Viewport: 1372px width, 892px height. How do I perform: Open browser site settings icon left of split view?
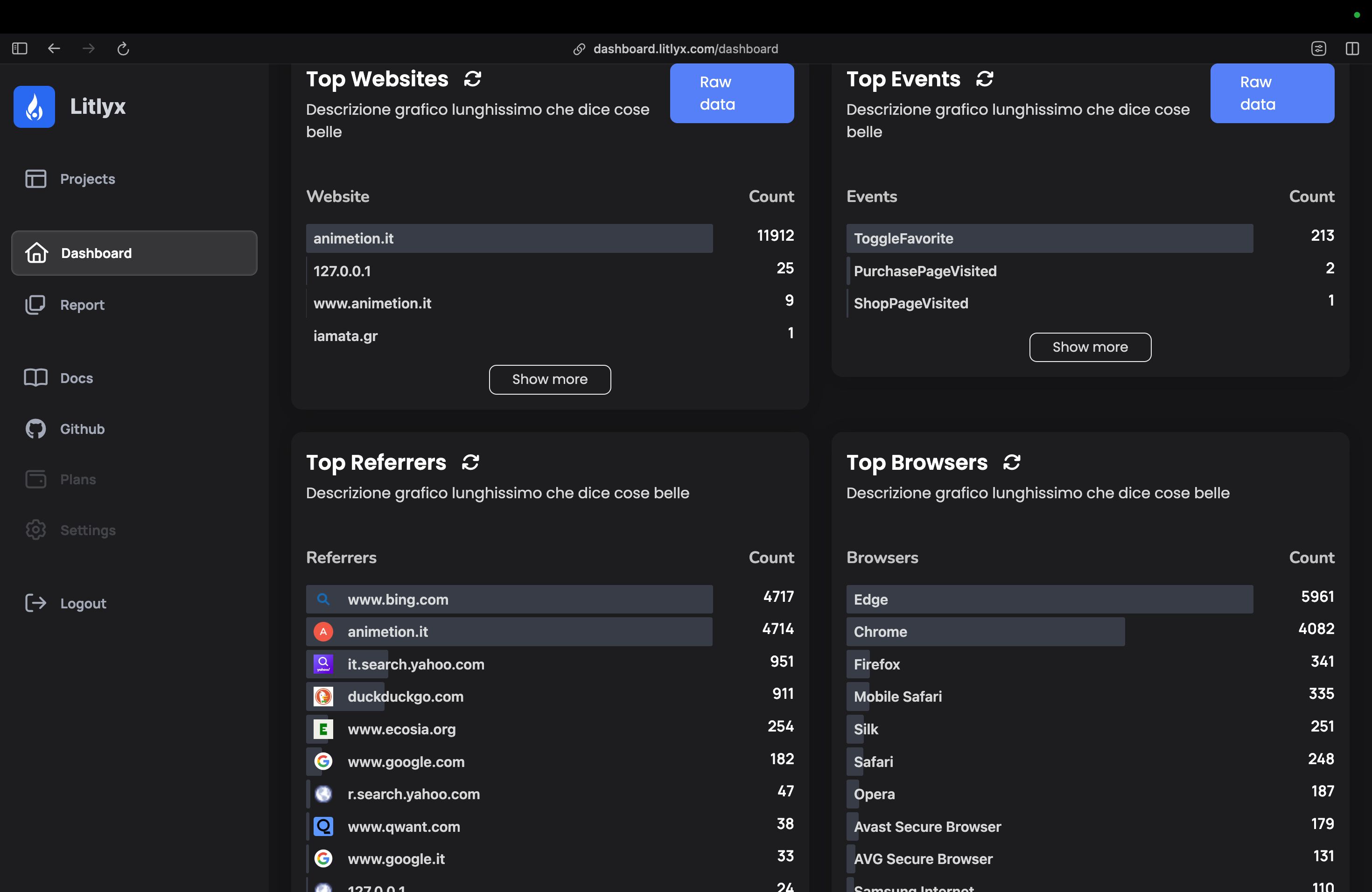pos(1318,49)
